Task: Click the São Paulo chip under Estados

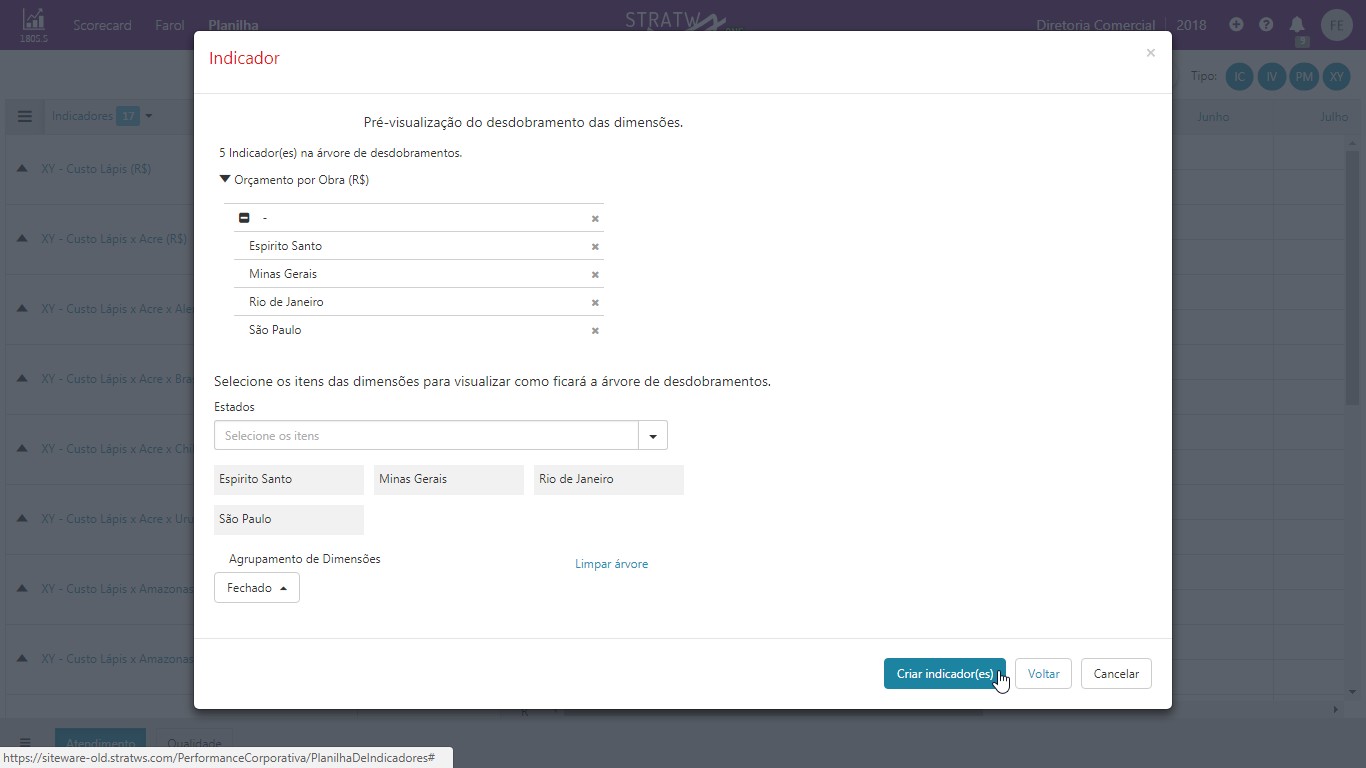Action: [289, 520]
